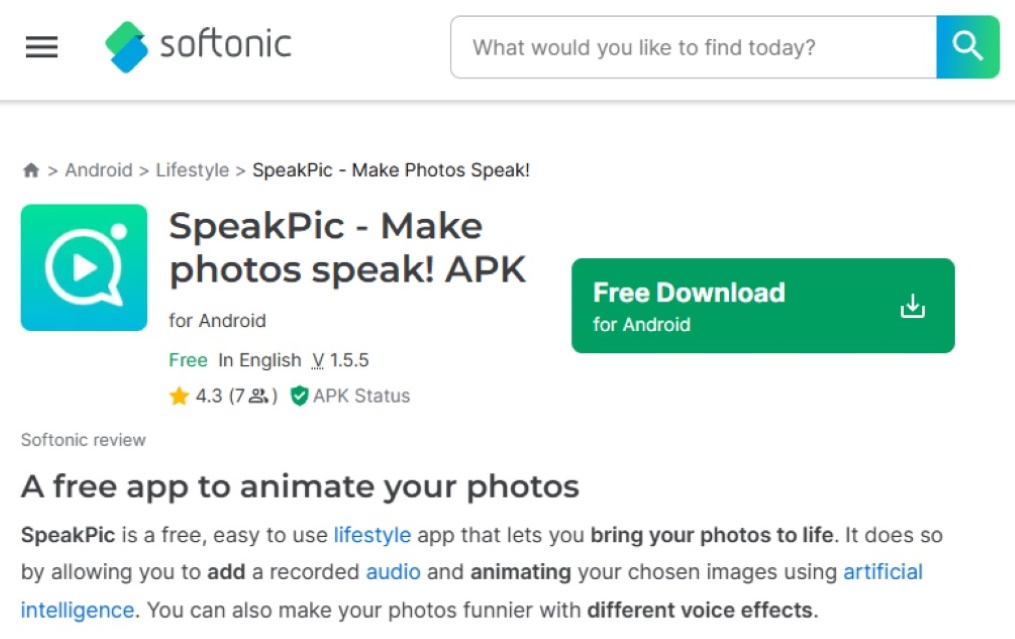Open the Android breadcrumb link
The height and width of the screenshot is (639, 1015).
point(99,170)
